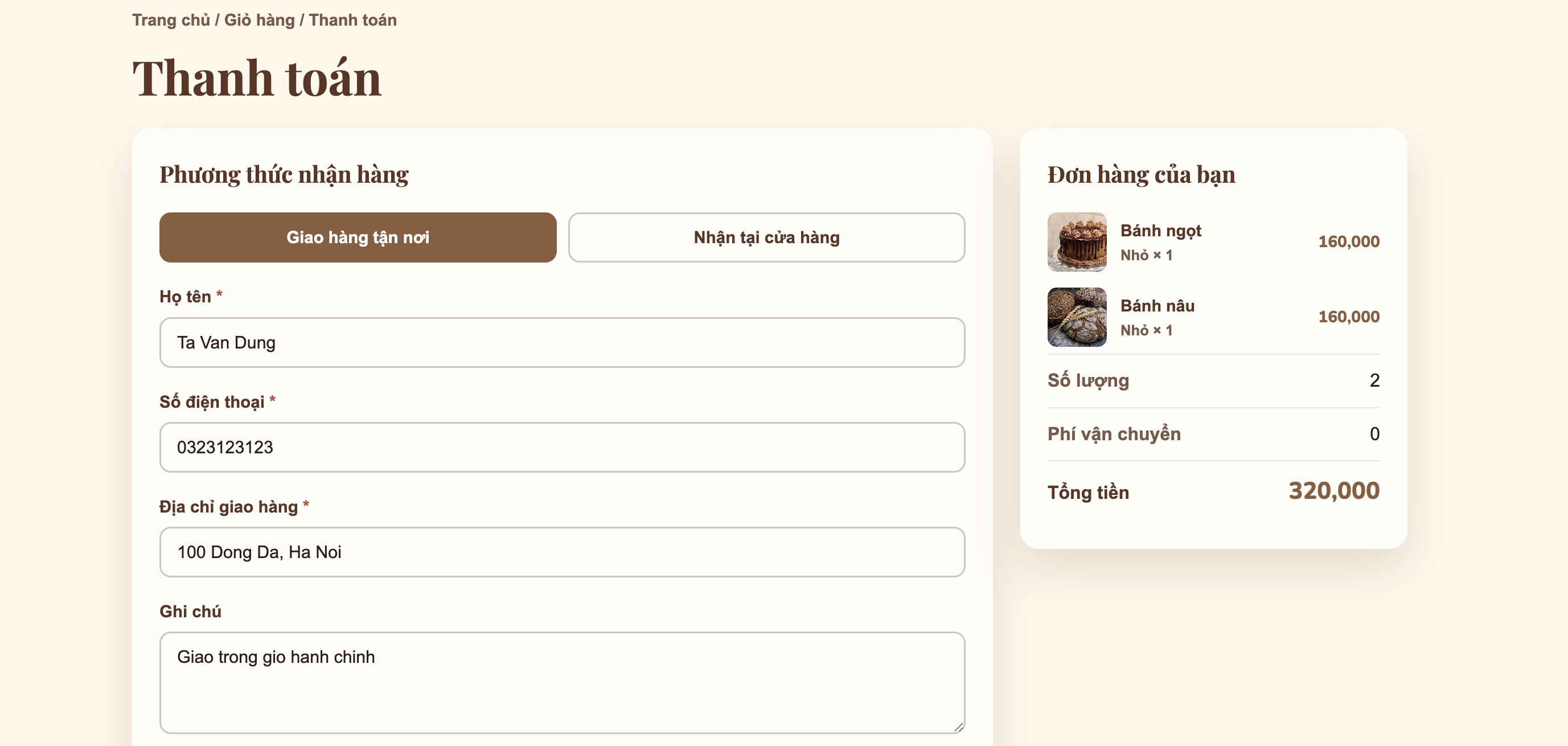Click the Họ tên input field

pos(562,342)
